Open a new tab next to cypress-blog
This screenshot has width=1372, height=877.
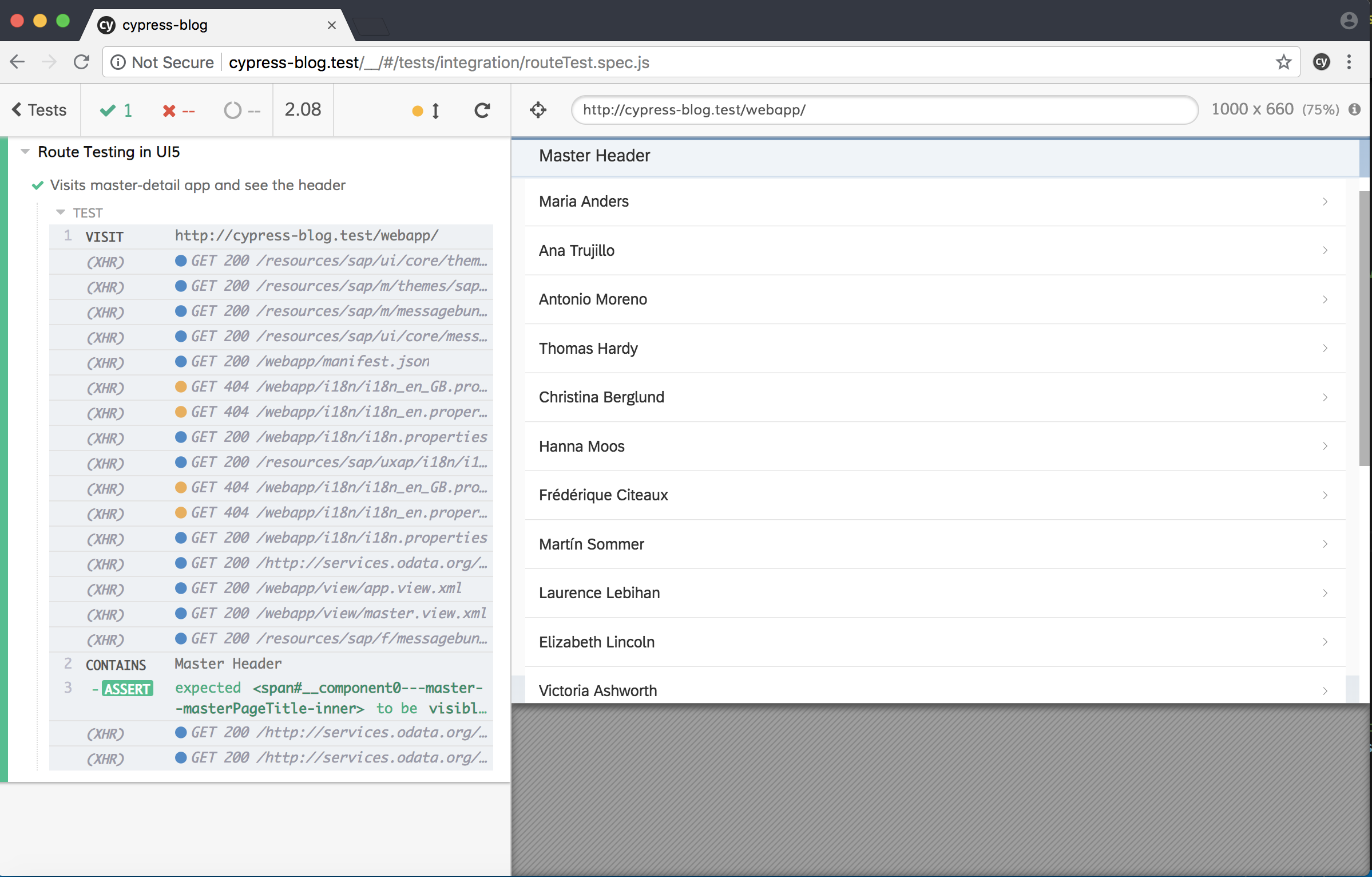coord(371,26)
